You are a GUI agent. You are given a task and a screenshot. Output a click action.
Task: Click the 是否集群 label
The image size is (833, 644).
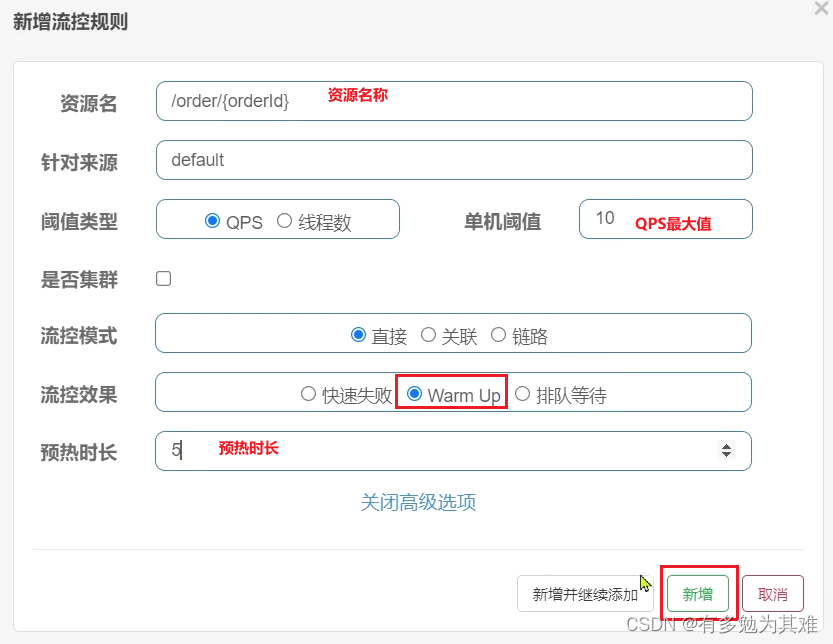point(79,279)
